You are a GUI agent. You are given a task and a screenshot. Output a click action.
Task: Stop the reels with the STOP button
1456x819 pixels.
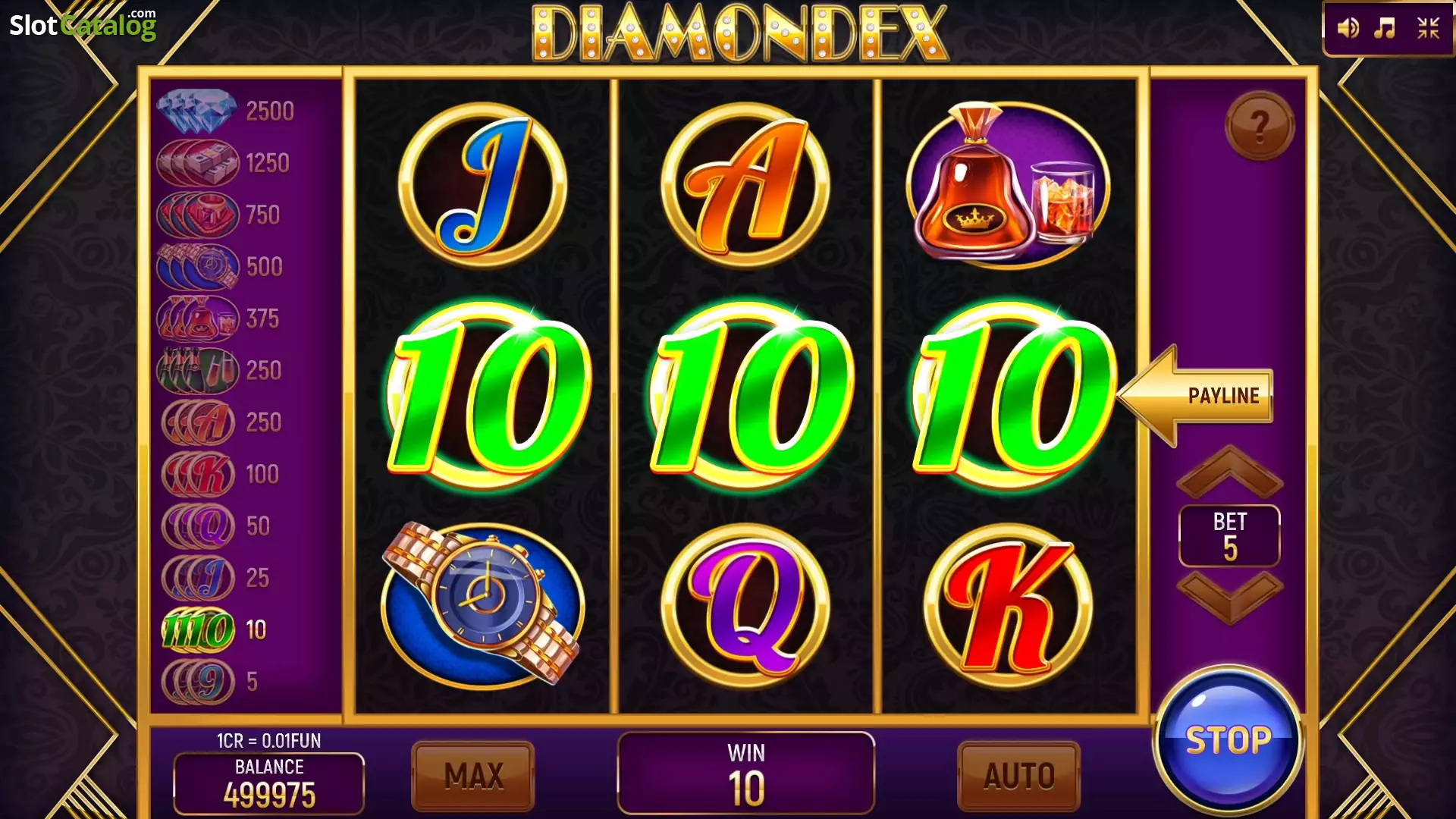(x=1228, y=739)
